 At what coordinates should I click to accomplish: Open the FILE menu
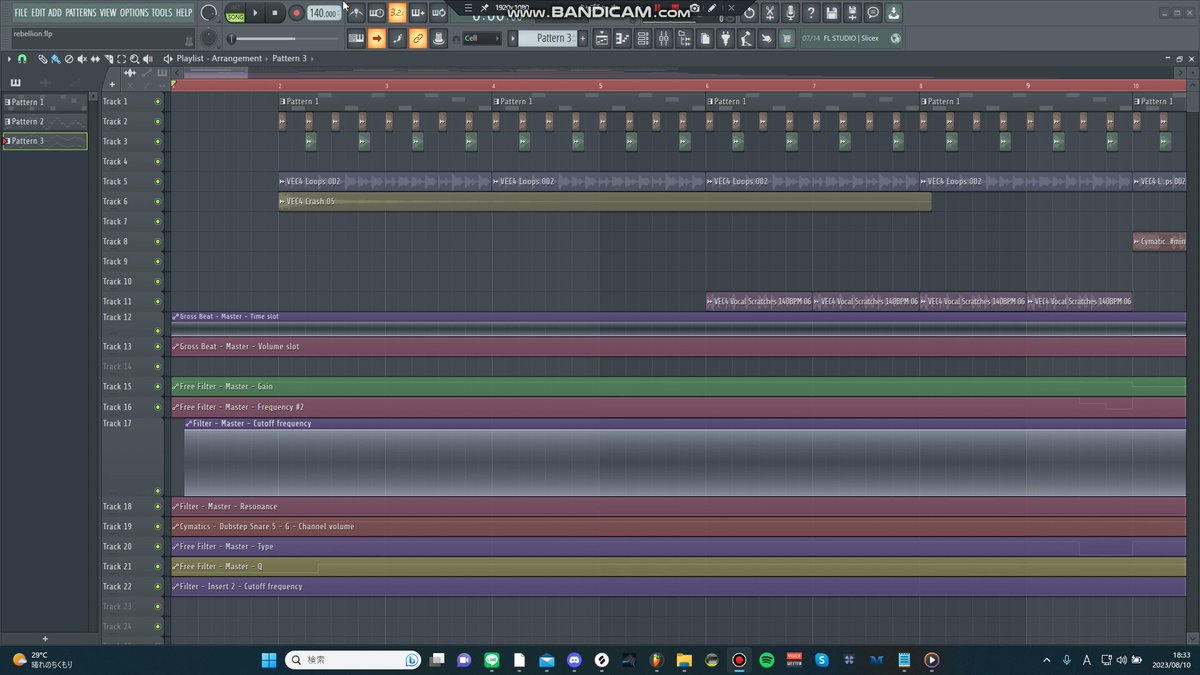pyautogui.click(x=21, y=13)
